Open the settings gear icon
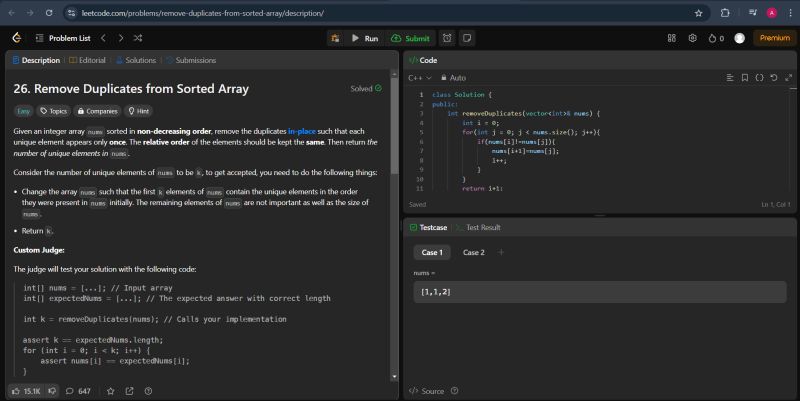 [x=692, y=38]
